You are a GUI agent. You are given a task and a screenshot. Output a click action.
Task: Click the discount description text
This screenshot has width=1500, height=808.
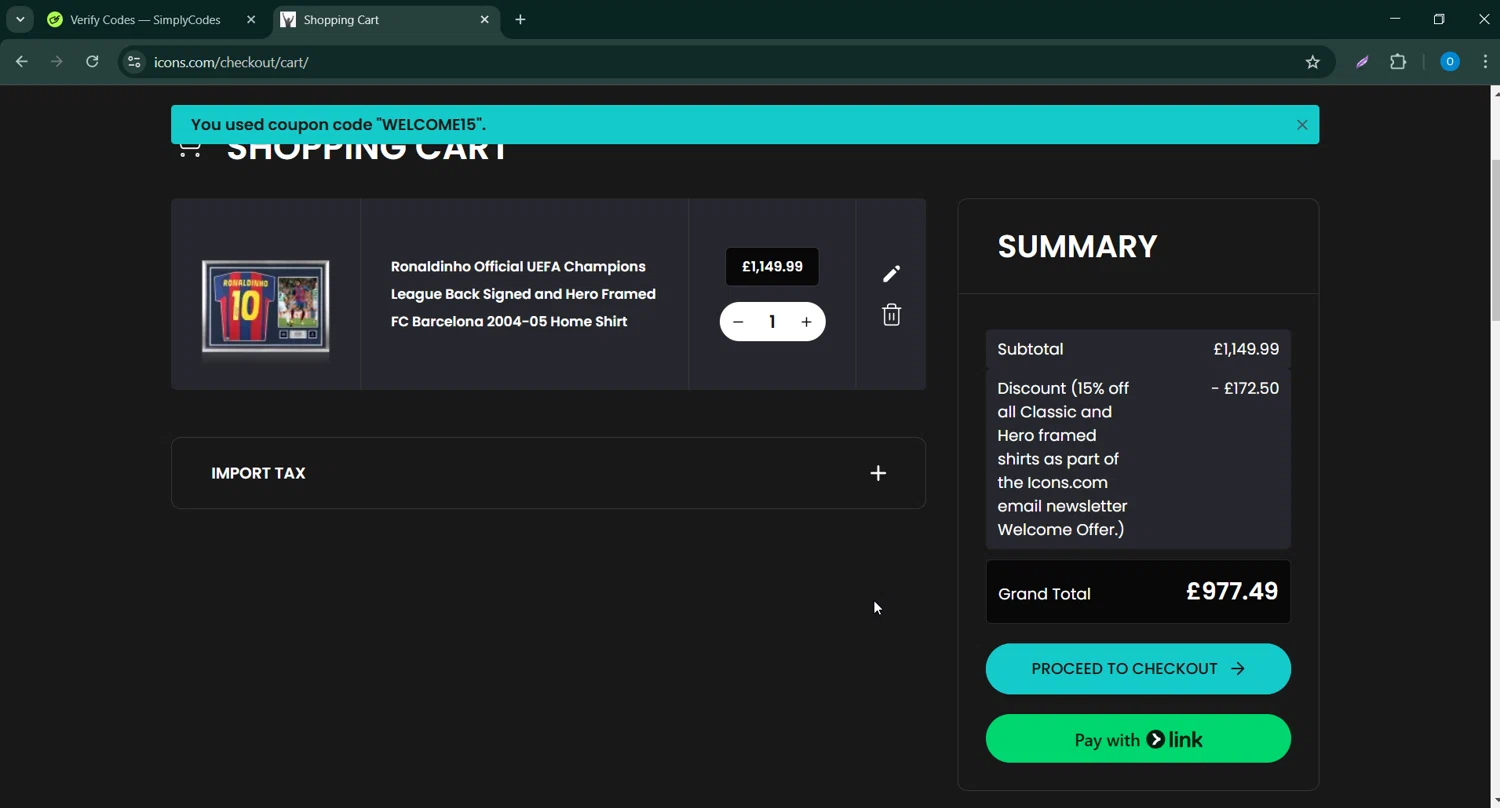point(1063,459)
